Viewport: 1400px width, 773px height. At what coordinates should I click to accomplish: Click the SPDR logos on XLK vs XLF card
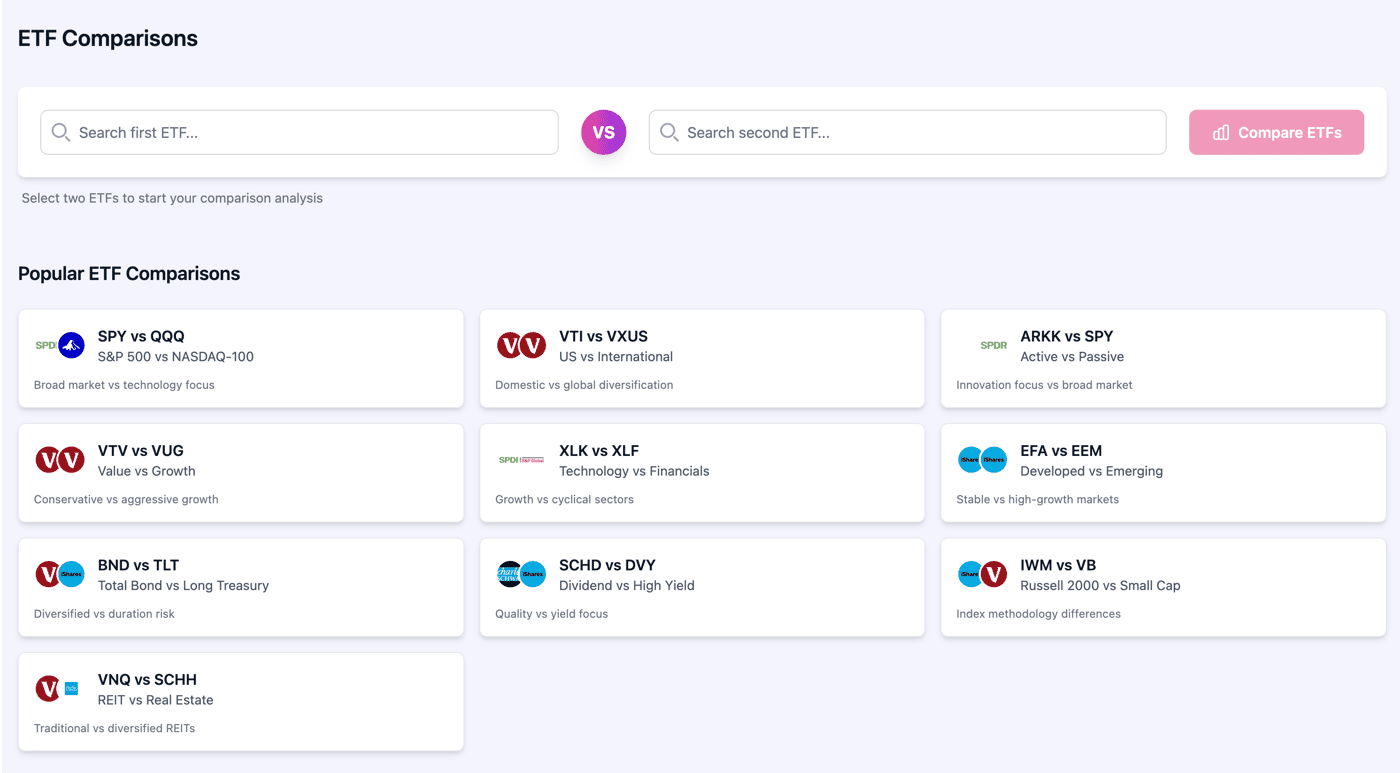[521, 460]
